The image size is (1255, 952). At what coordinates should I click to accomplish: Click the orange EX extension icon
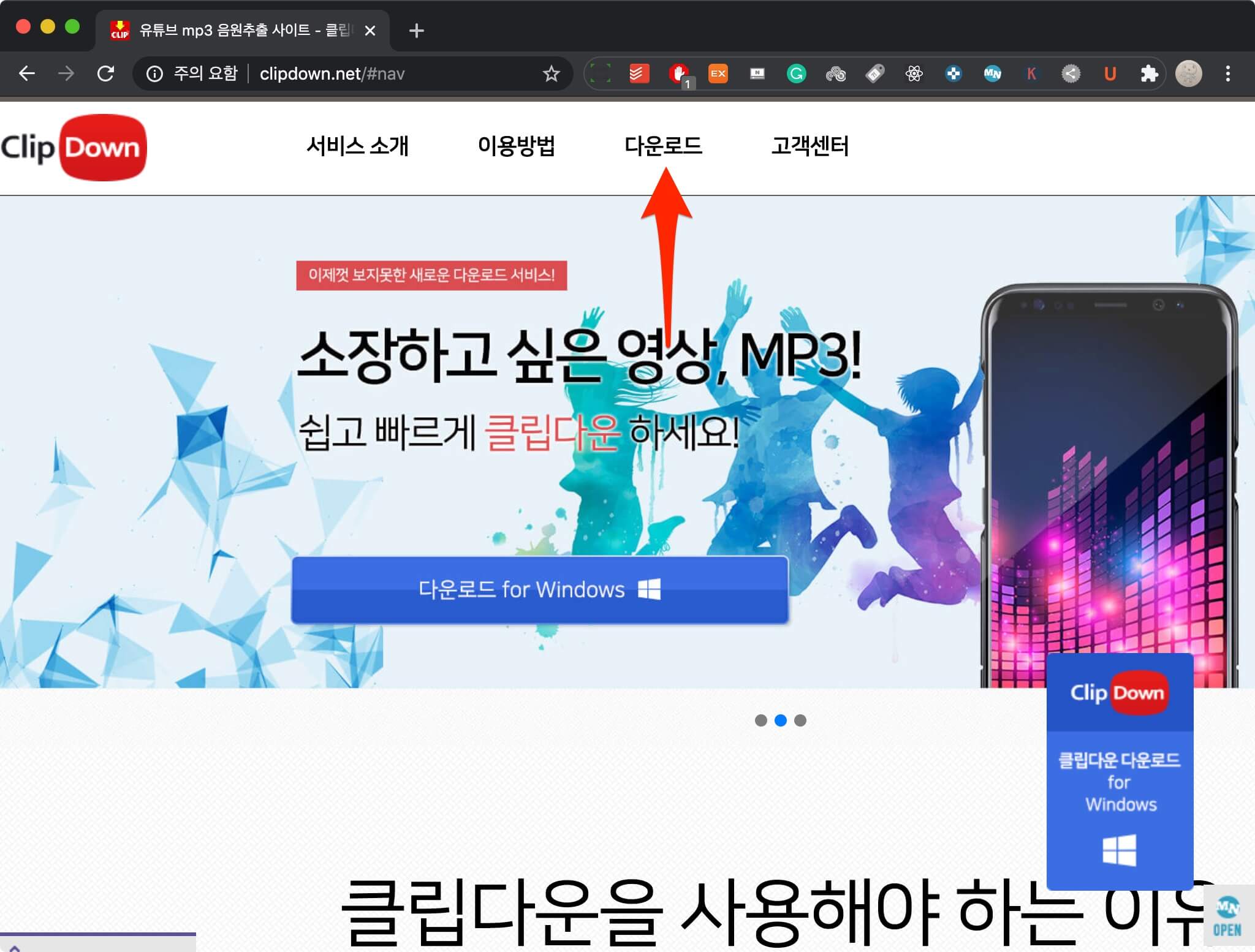pos(718,74)
